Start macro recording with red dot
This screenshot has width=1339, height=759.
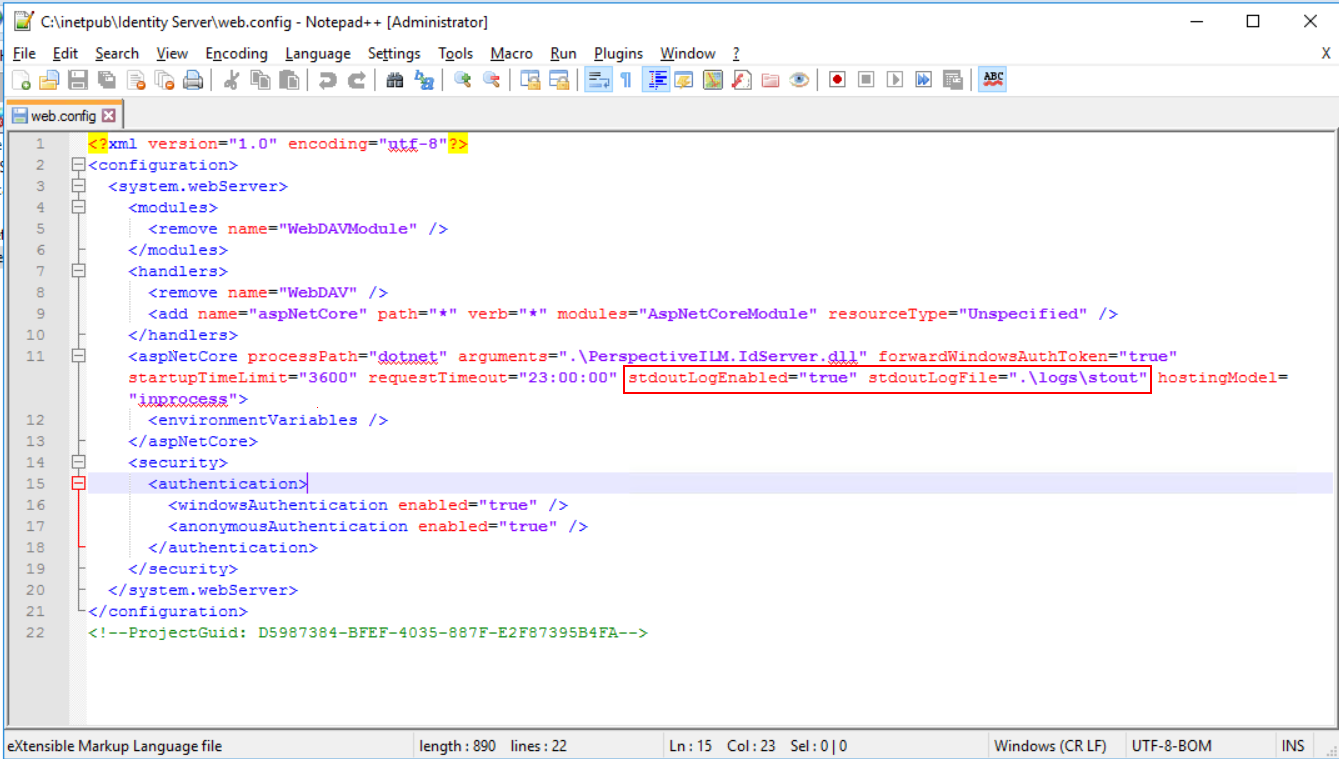tap(838, 81)
